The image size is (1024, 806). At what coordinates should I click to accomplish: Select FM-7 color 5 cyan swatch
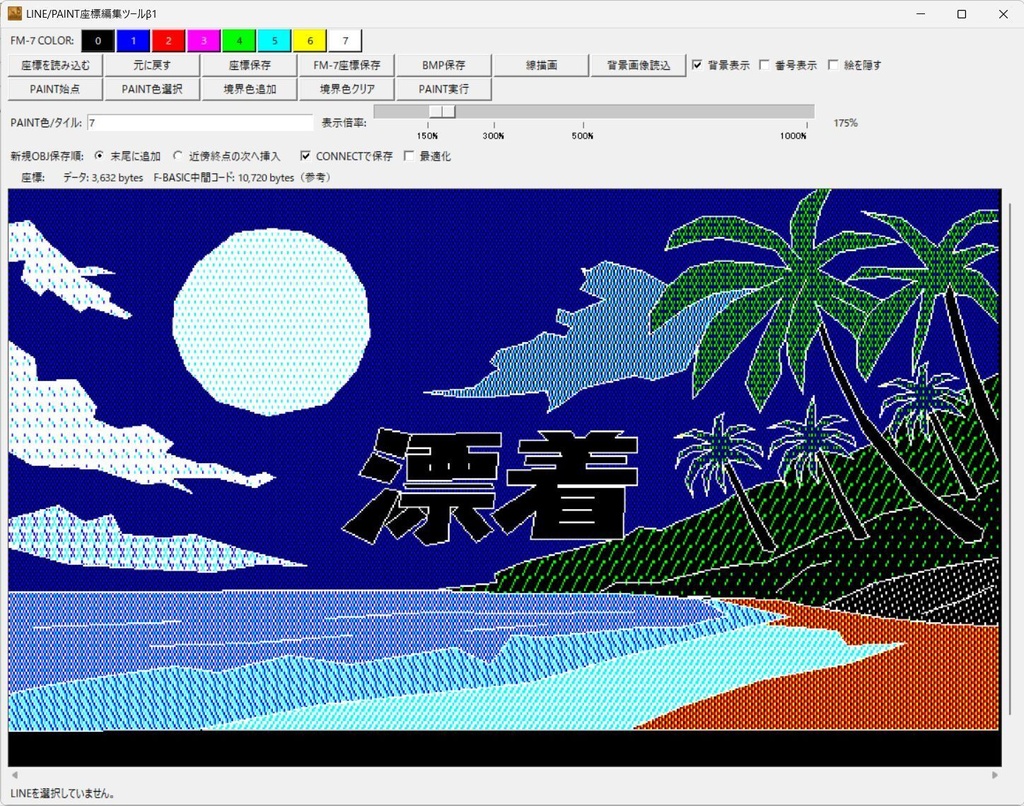click(274, 40)
